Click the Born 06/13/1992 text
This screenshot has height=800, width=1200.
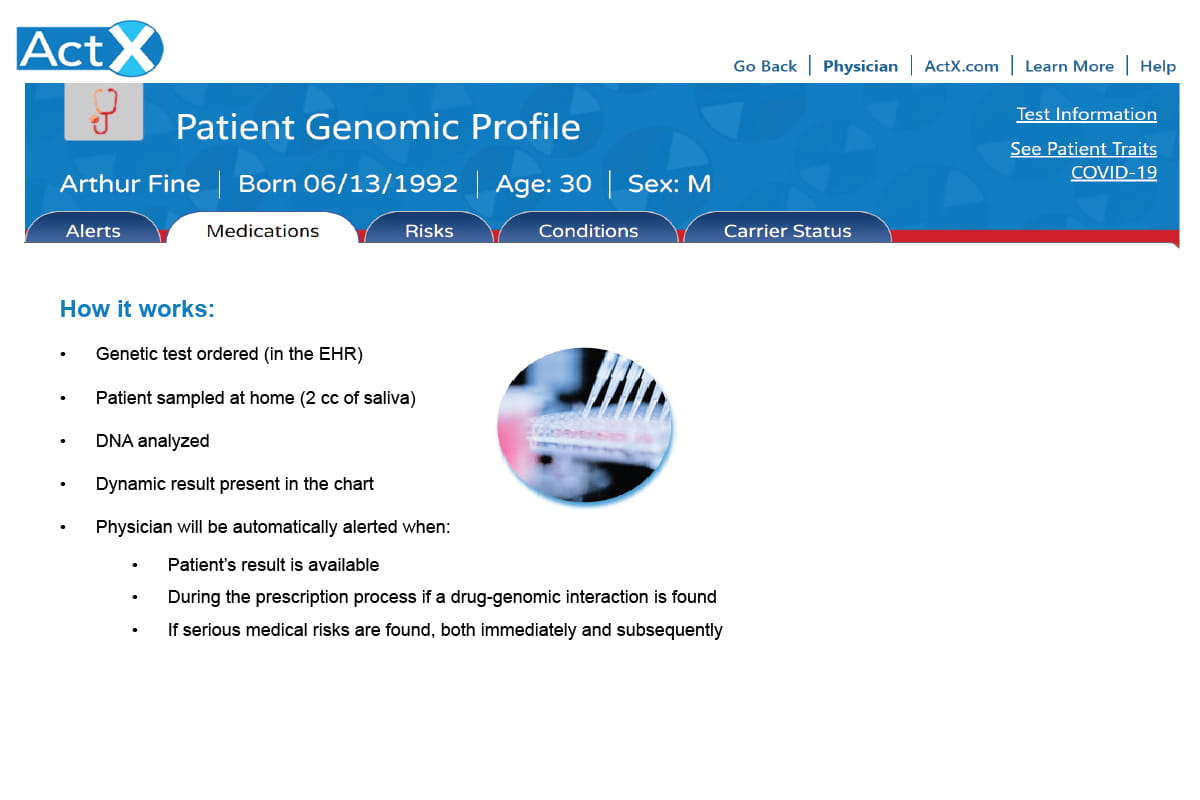[x=348, y=184]
